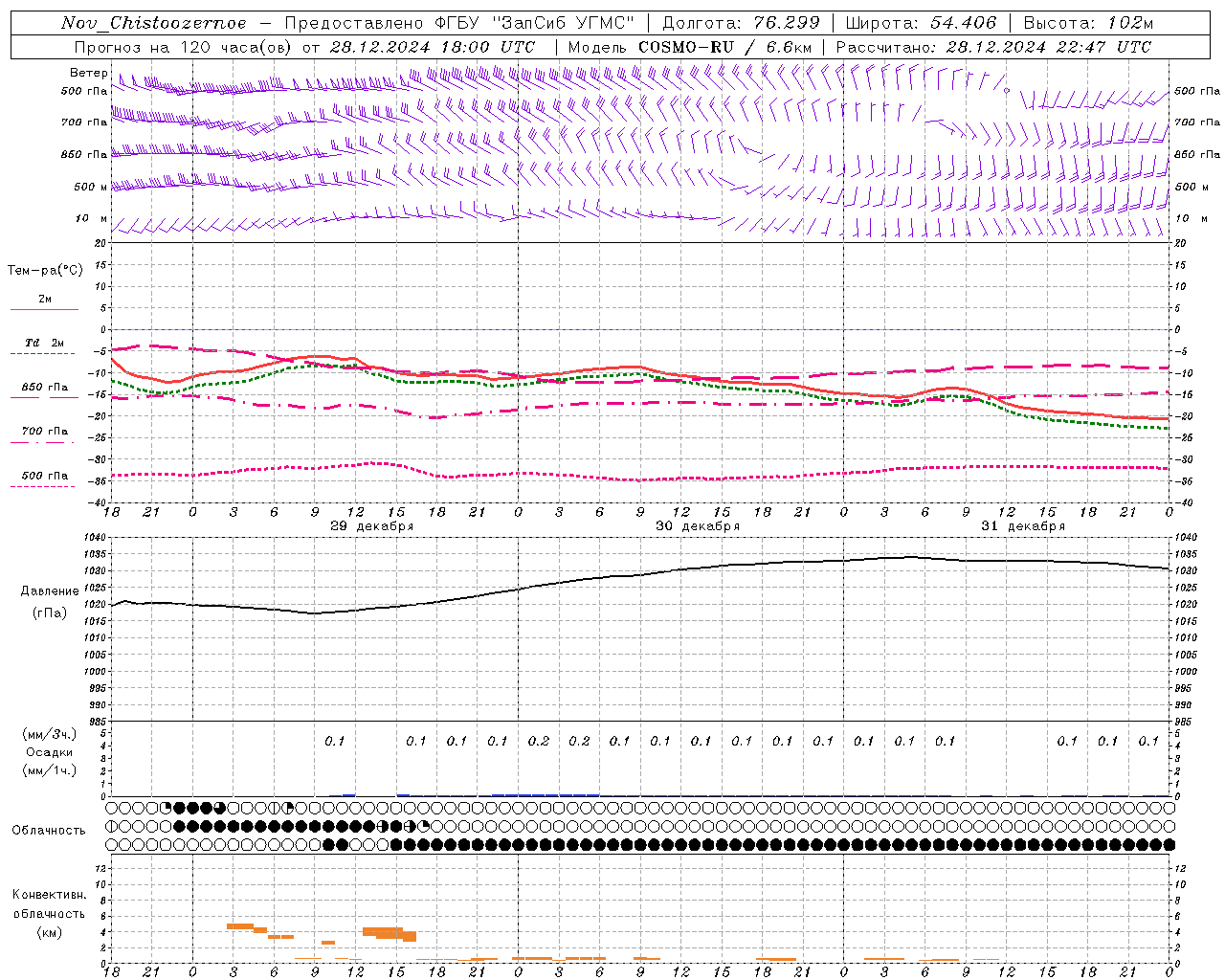Click the 'Конвективн.' convective cloud label

[x=49, y=895]
